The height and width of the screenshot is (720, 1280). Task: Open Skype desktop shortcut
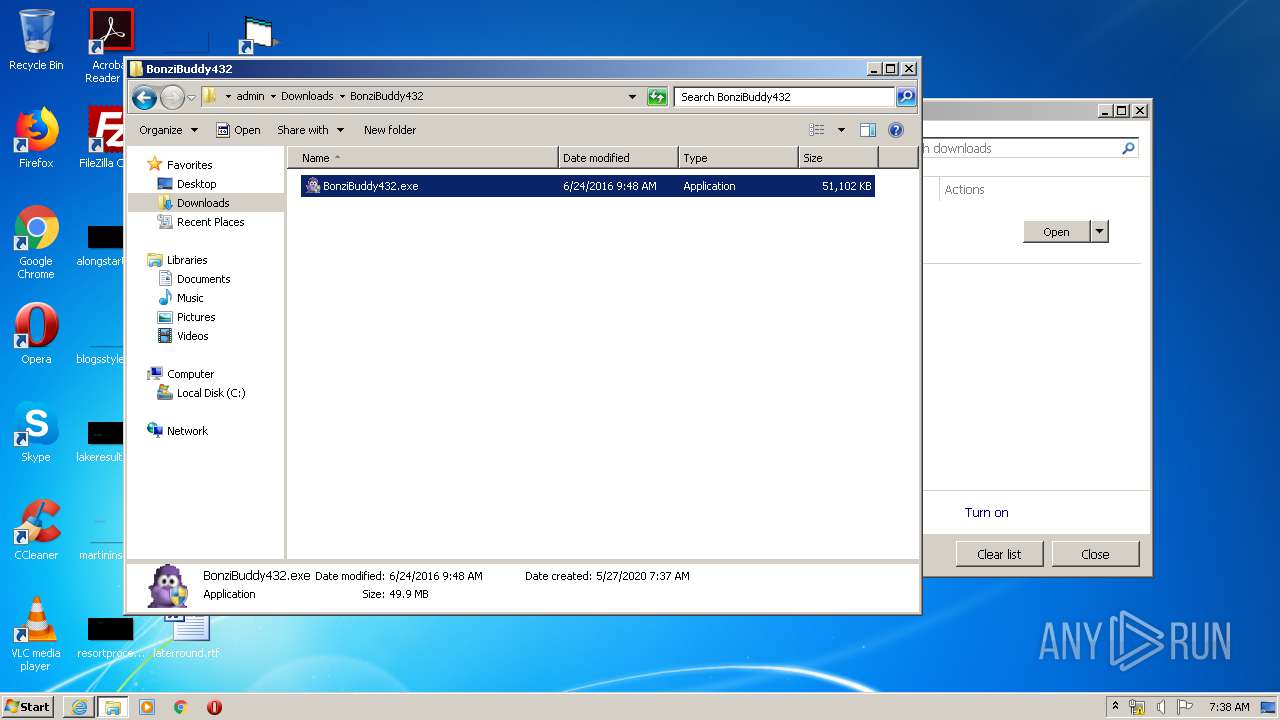[x=36, y=432]
